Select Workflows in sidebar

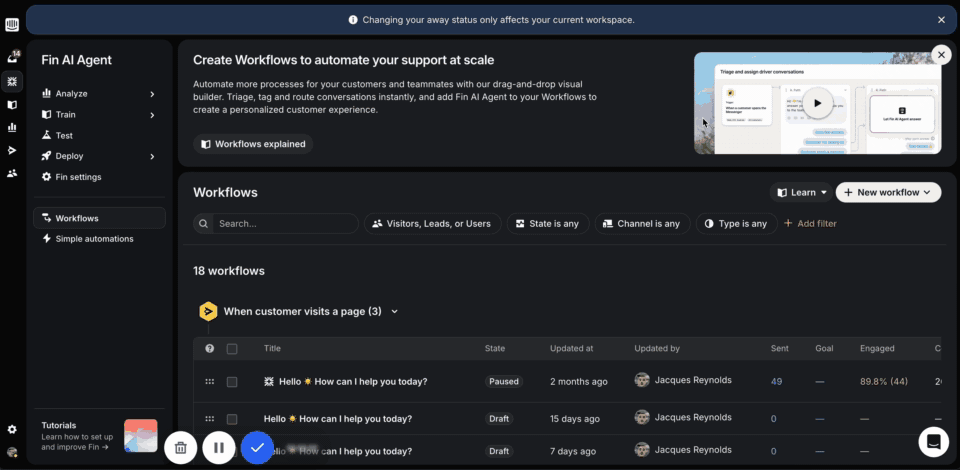coord(99,218)
